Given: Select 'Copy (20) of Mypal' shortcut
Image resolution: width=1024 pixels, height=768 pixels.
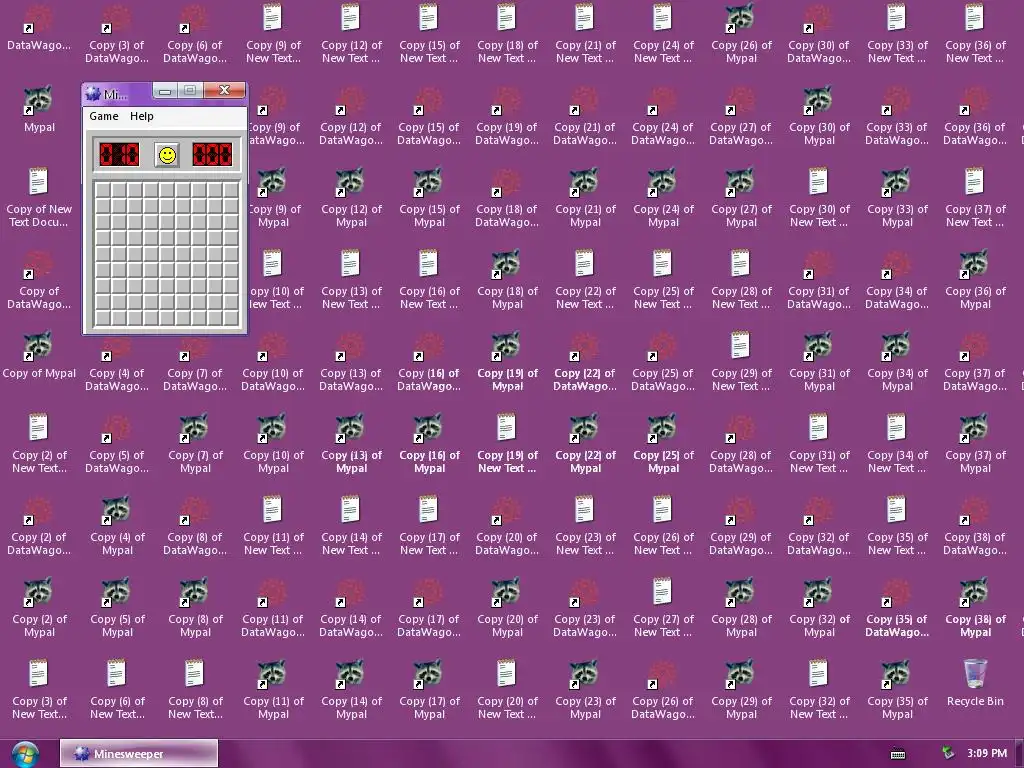Looking at the screenshot, I should (507, 608).
